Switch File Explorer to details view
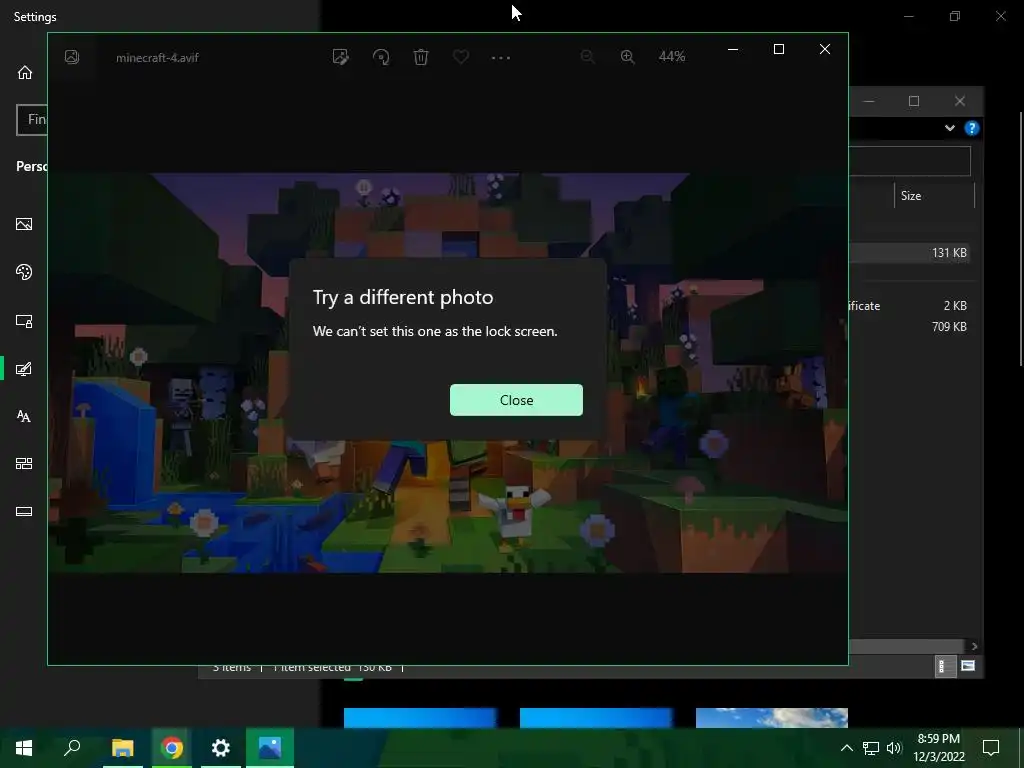This screenshot has height=768, width=1024. 946,666
